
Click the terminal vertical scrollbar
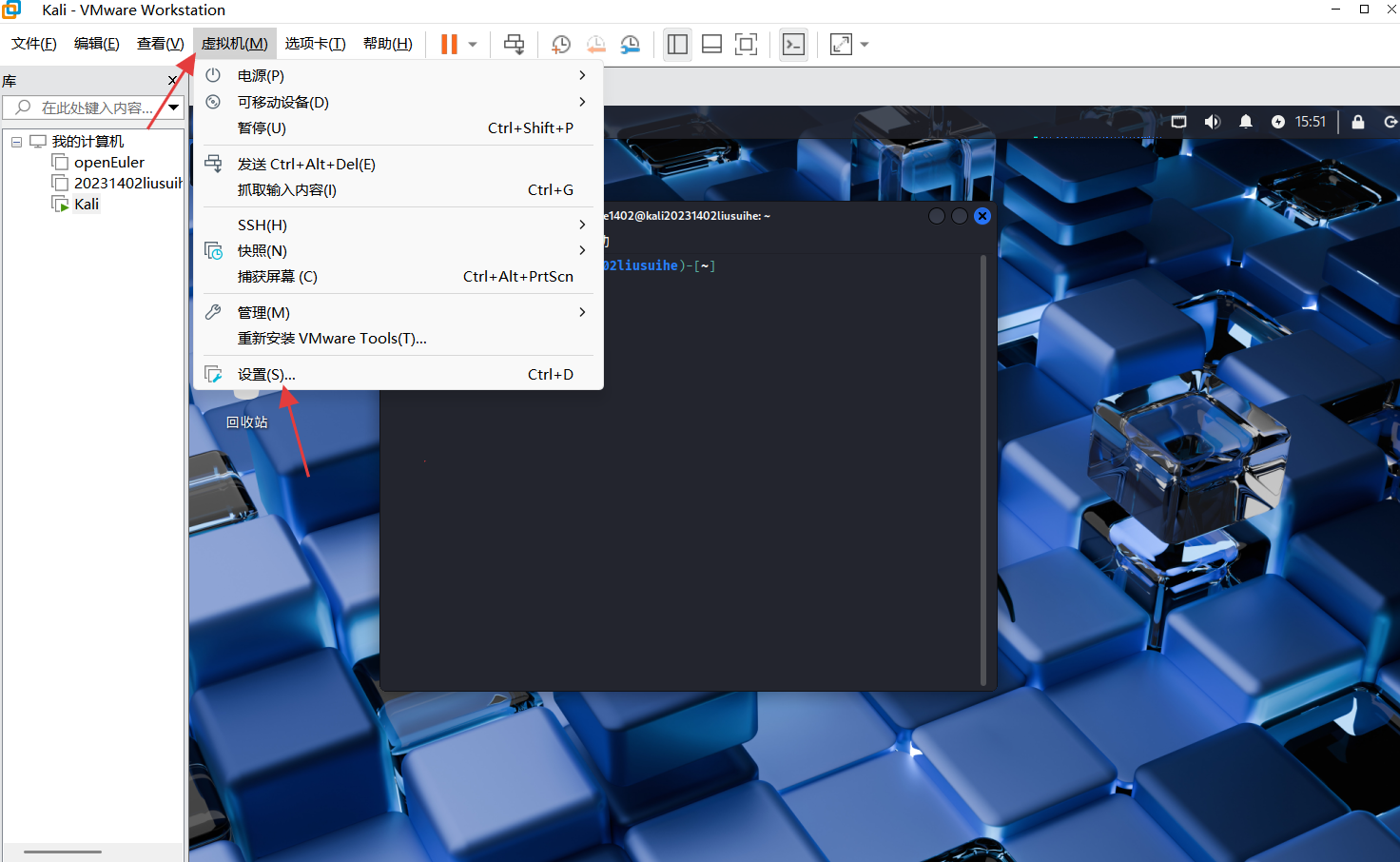click(x=983, y=470)
